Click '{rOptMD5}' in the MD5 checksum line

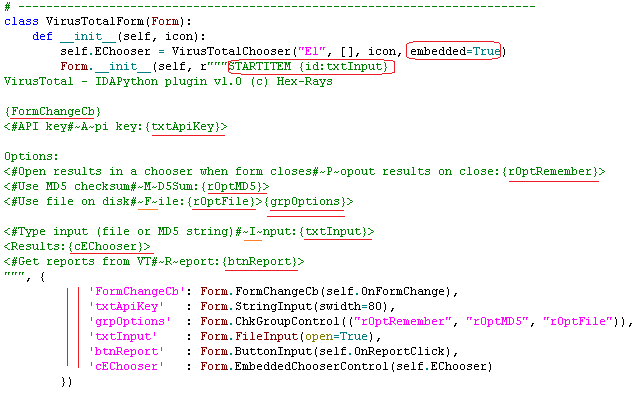(x=231, y=186)
